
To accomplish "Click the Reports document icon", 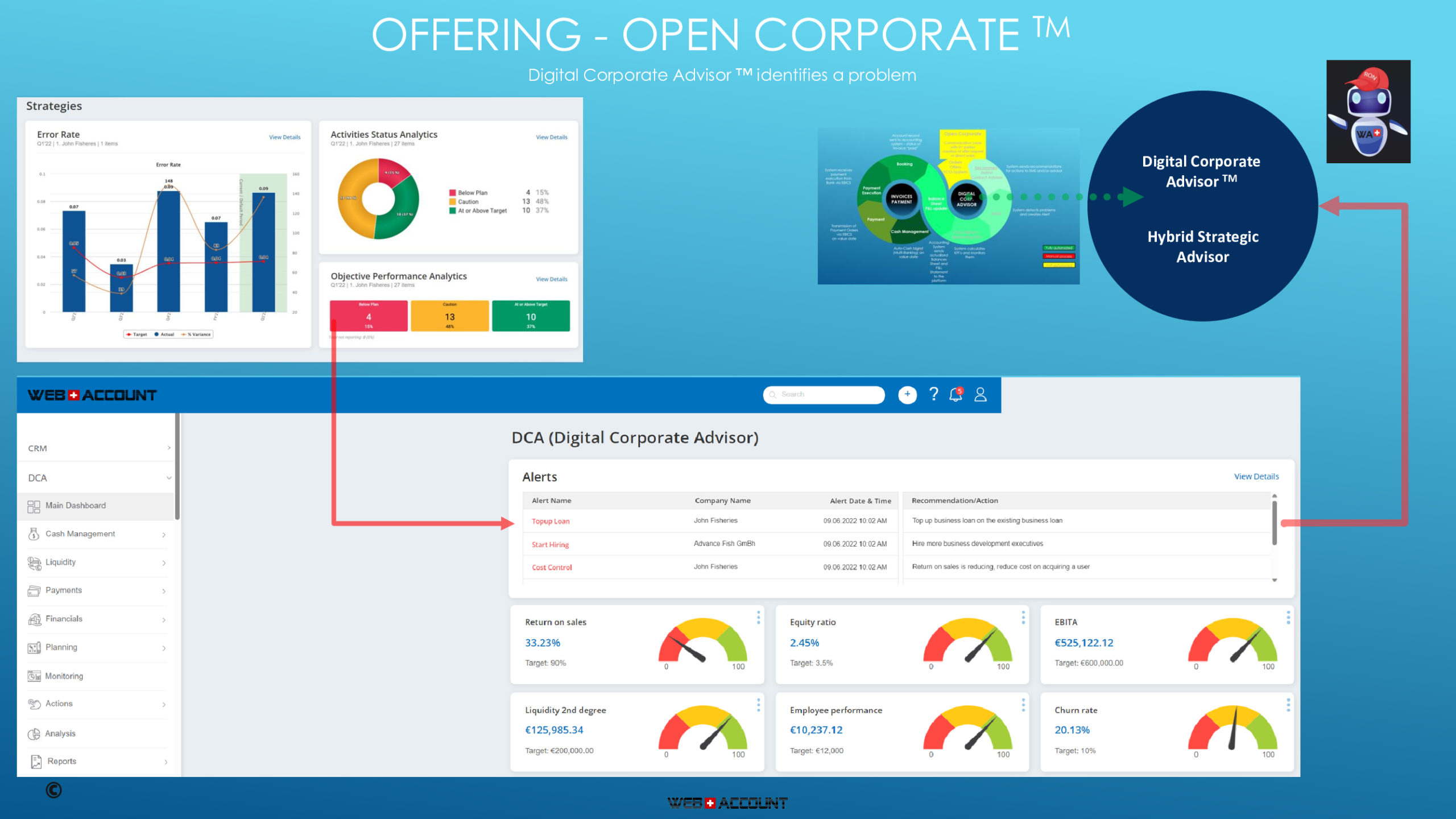I will [x=36, y=762].
